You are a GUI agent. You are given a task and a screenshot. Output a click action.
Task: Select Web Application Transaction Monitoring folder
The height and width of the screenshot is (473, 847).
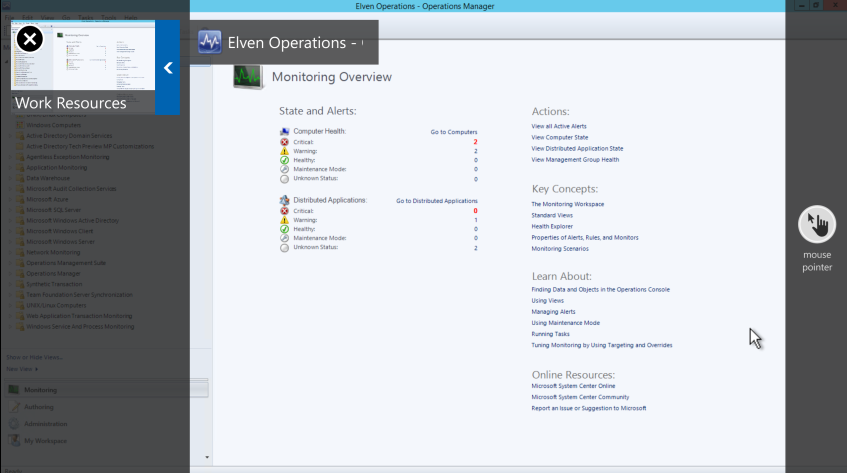coord(79,316)
